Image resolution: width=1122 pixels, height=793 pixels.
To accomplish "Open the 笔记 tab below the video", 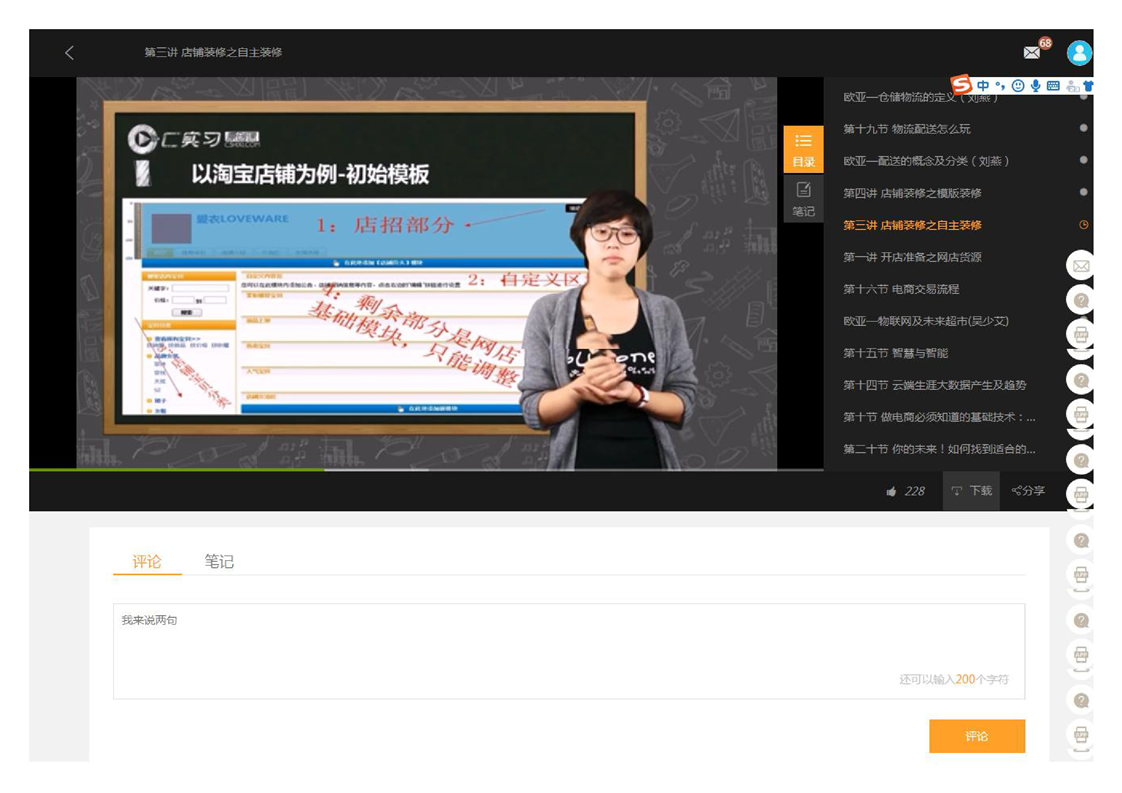I will coord(219,562).
